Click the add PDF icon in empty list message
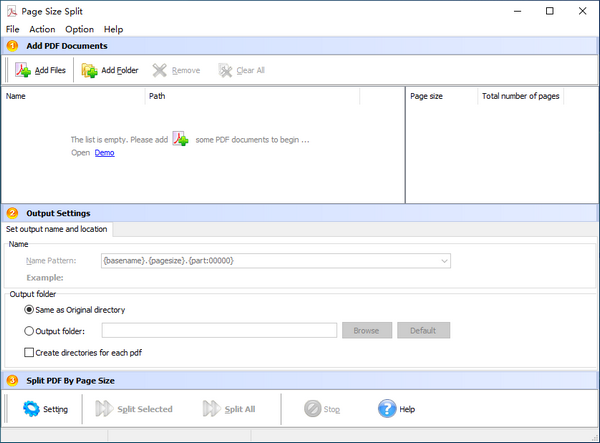 pos(180,139)
